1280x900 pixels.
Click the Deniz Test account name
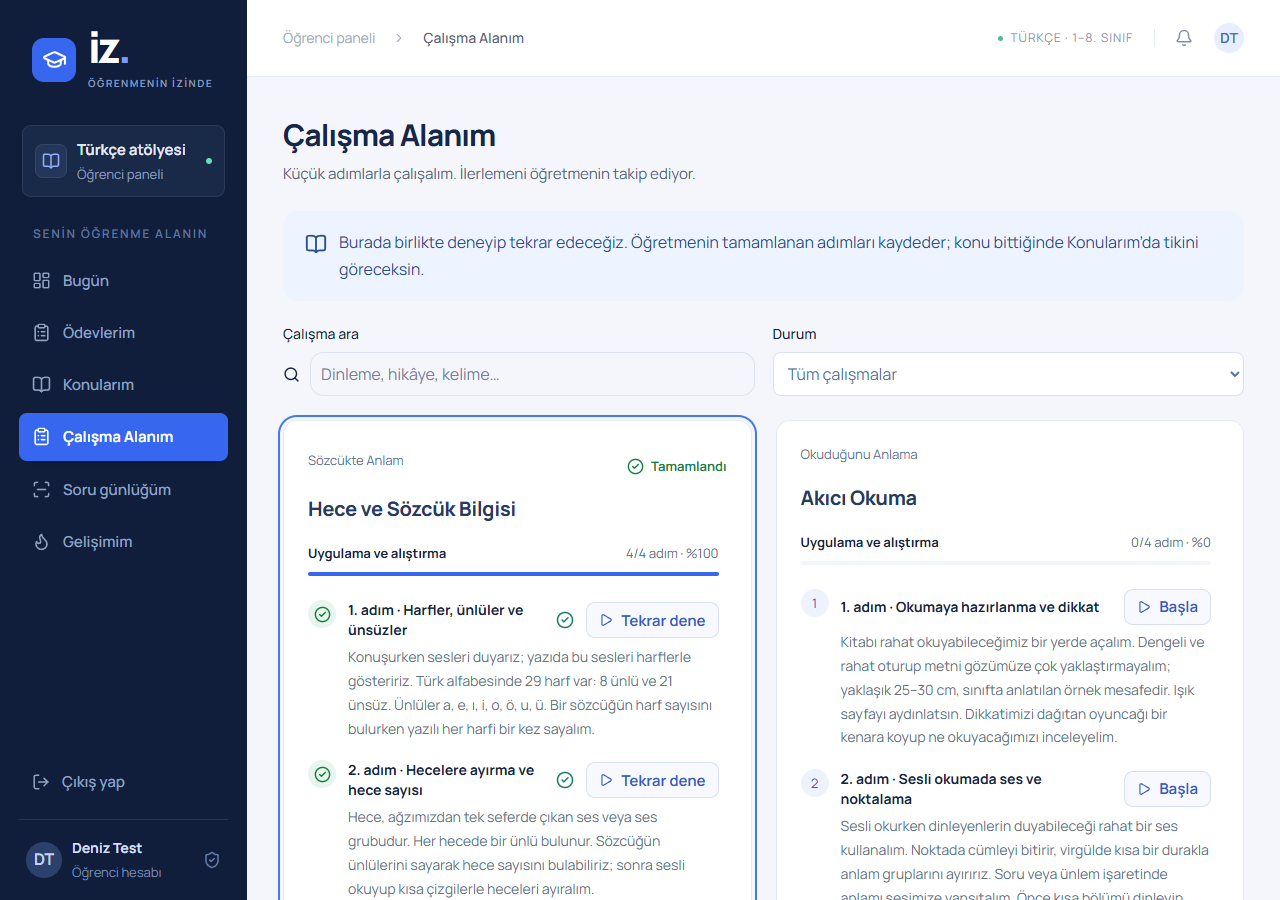(107, 848)
